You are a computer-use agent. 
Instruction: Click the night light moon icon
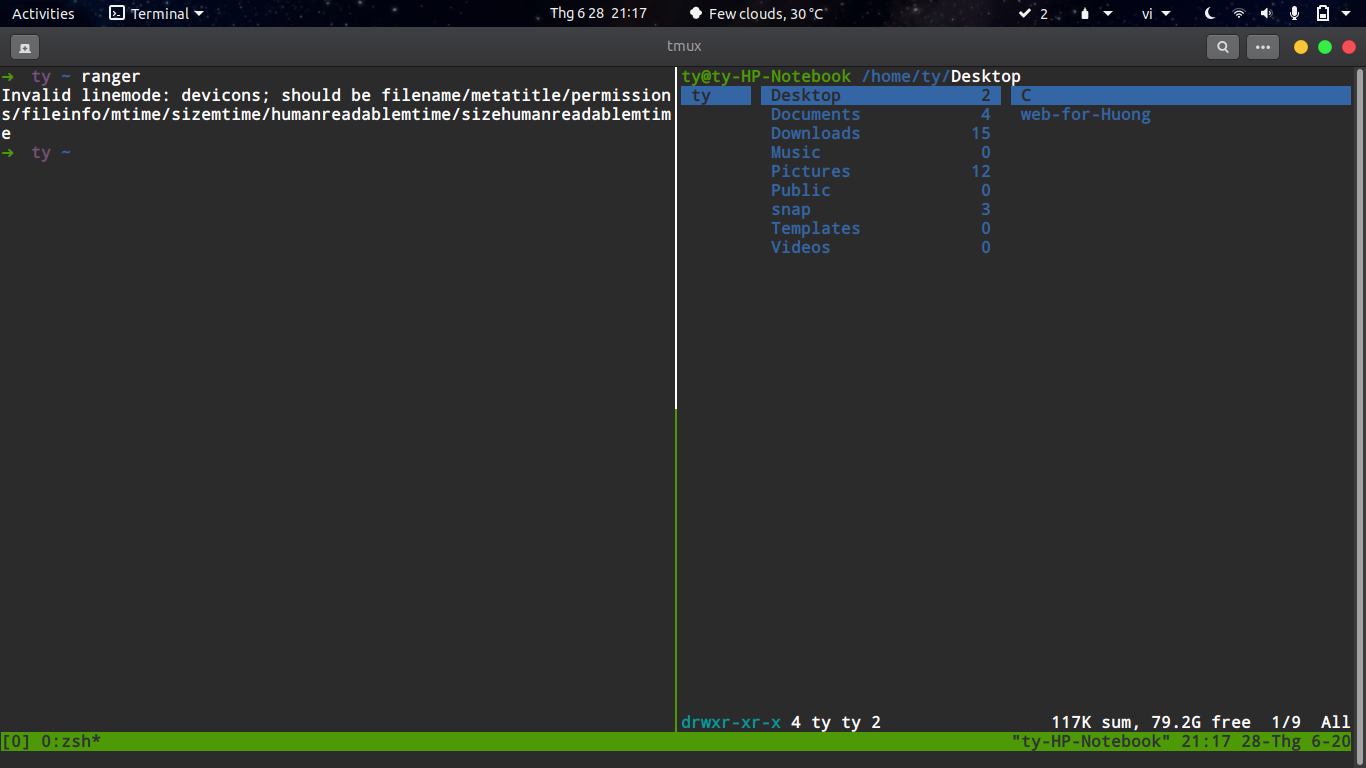coord(1209,13)
